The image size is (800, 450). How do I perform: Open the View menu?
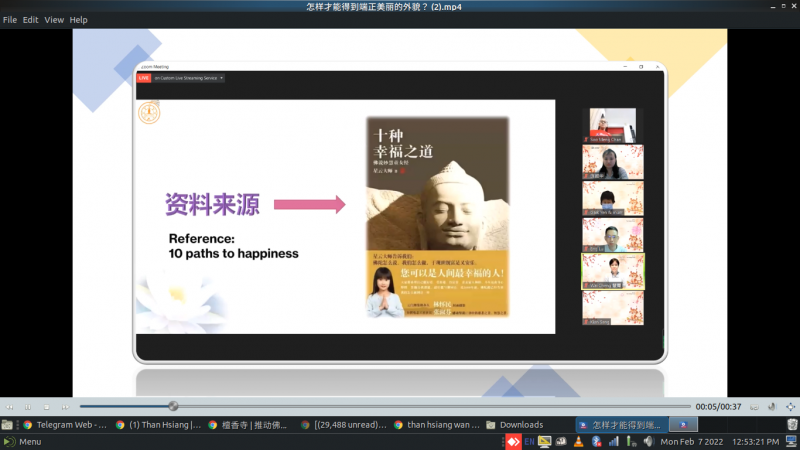click(54, 20)
